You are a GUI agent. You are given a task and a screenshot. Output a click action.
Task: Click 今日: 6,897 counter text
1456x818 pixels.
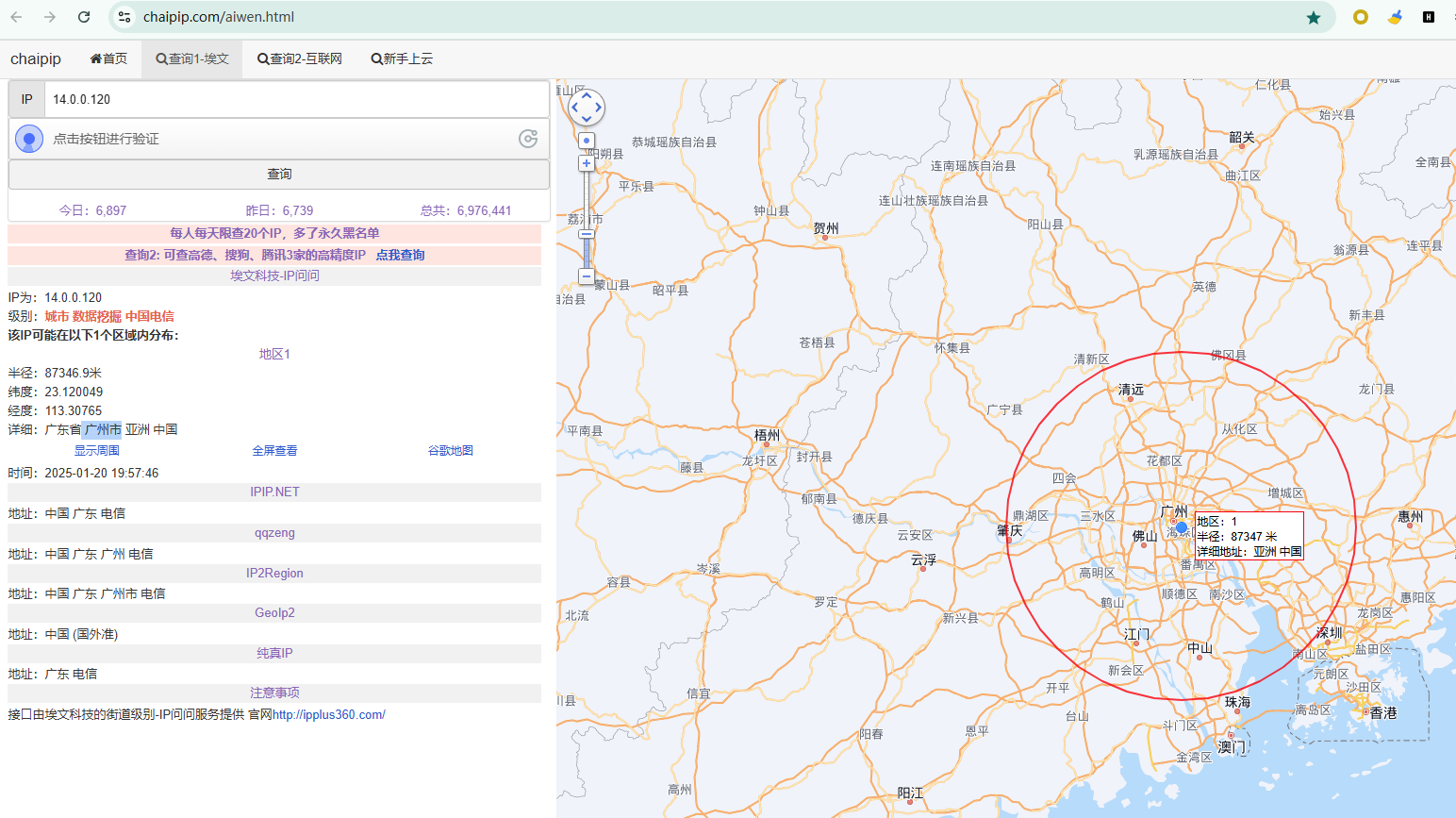click(x=92, y=210)
